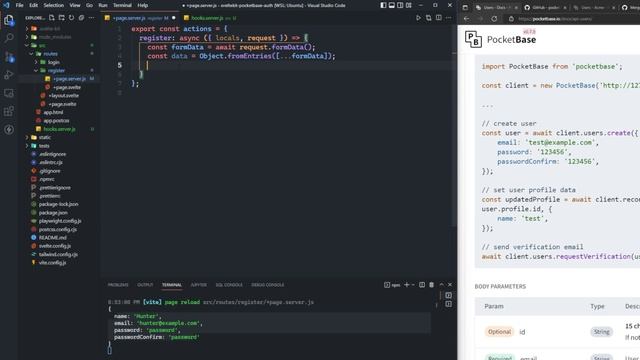
Task: Create a new terminal with the plus icon
Action: pos(407,285)
